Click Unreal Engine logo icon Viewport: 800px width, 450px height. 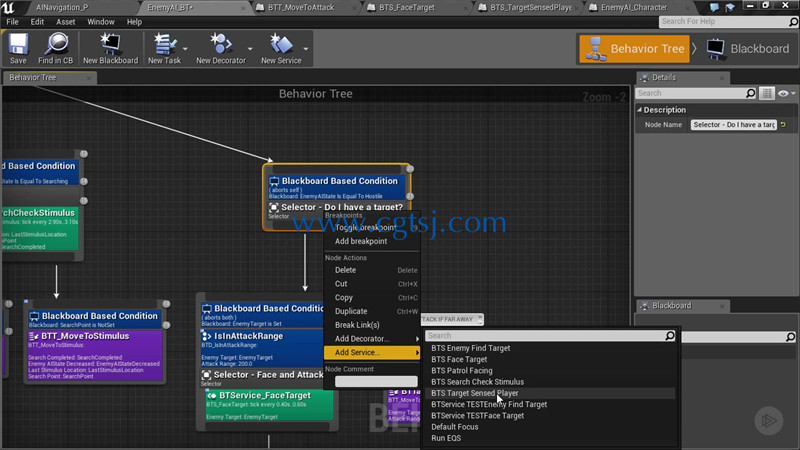pos(9,8)
